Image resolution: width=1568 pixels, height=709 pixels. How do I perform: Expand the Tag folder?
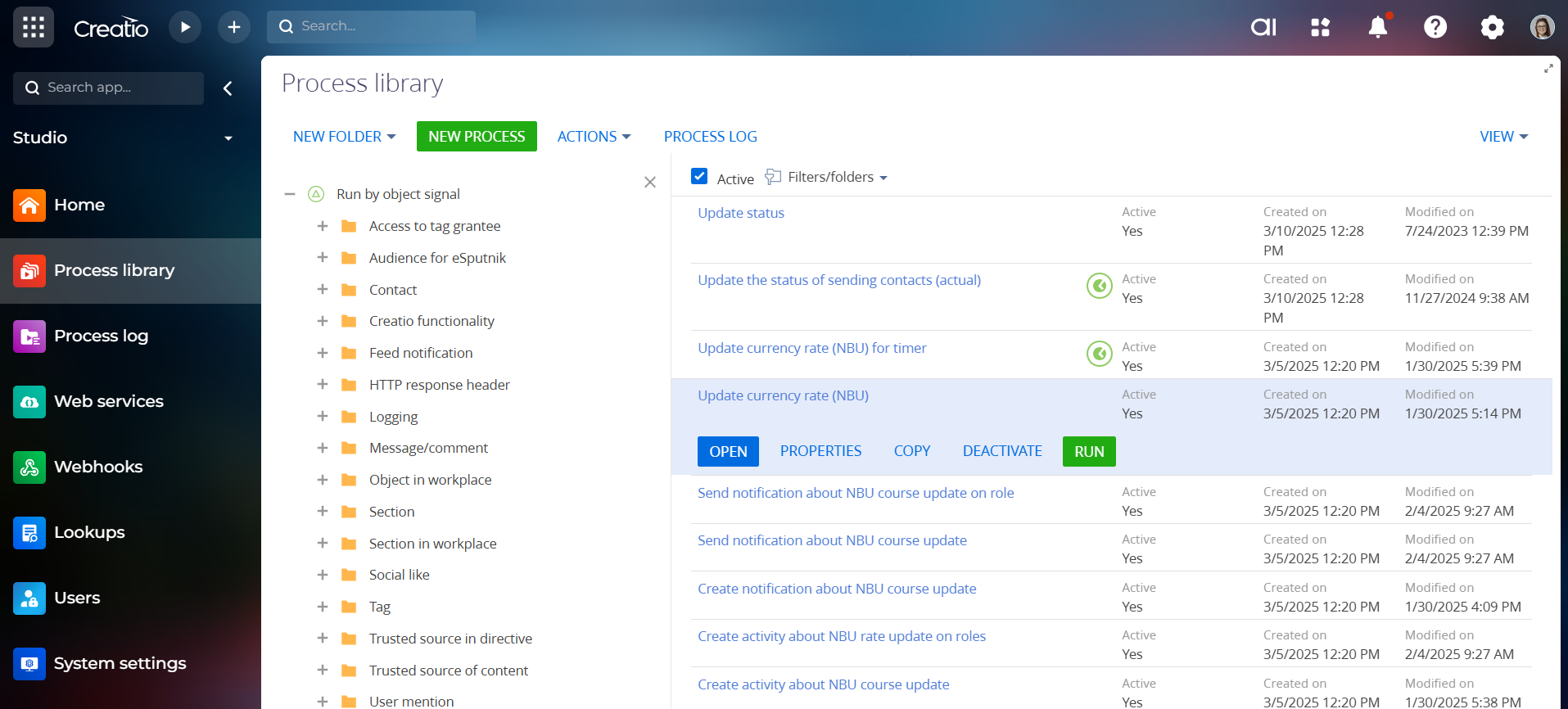point(323,607)
